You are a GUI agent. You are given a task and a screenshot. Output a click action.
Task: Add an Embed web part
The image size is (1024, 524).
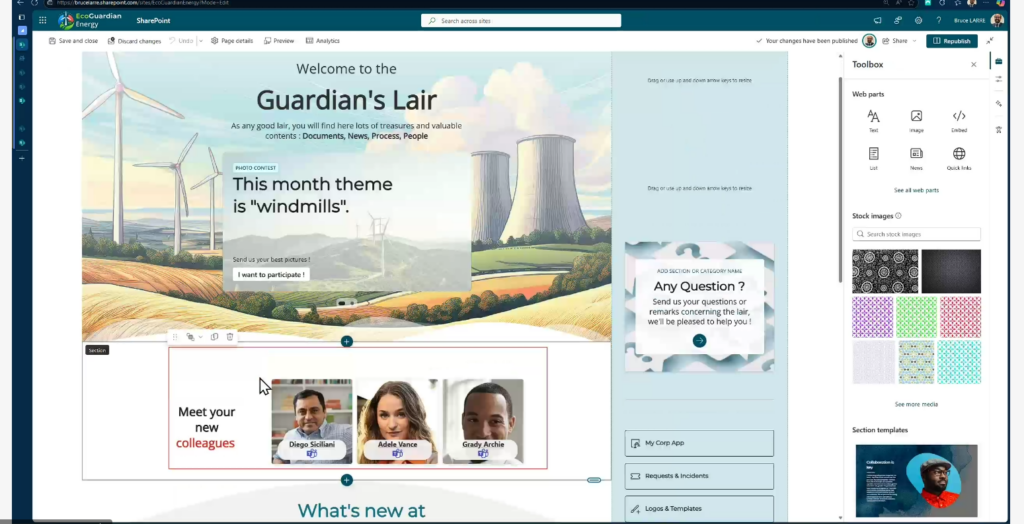click(959, 121)
